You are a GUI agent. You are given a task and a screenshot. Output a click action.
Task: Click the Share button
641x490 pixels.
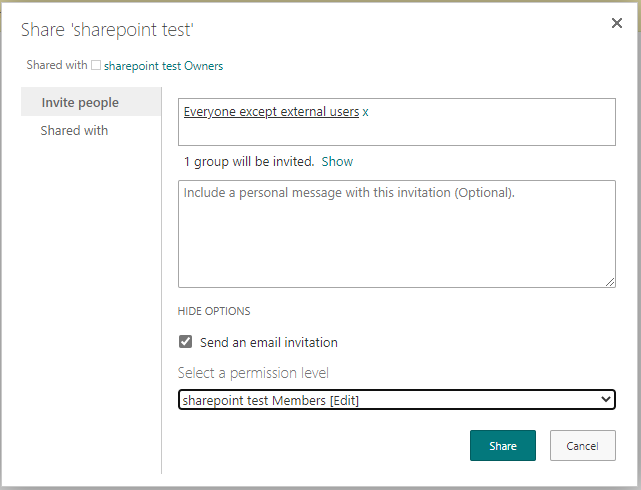503,445
